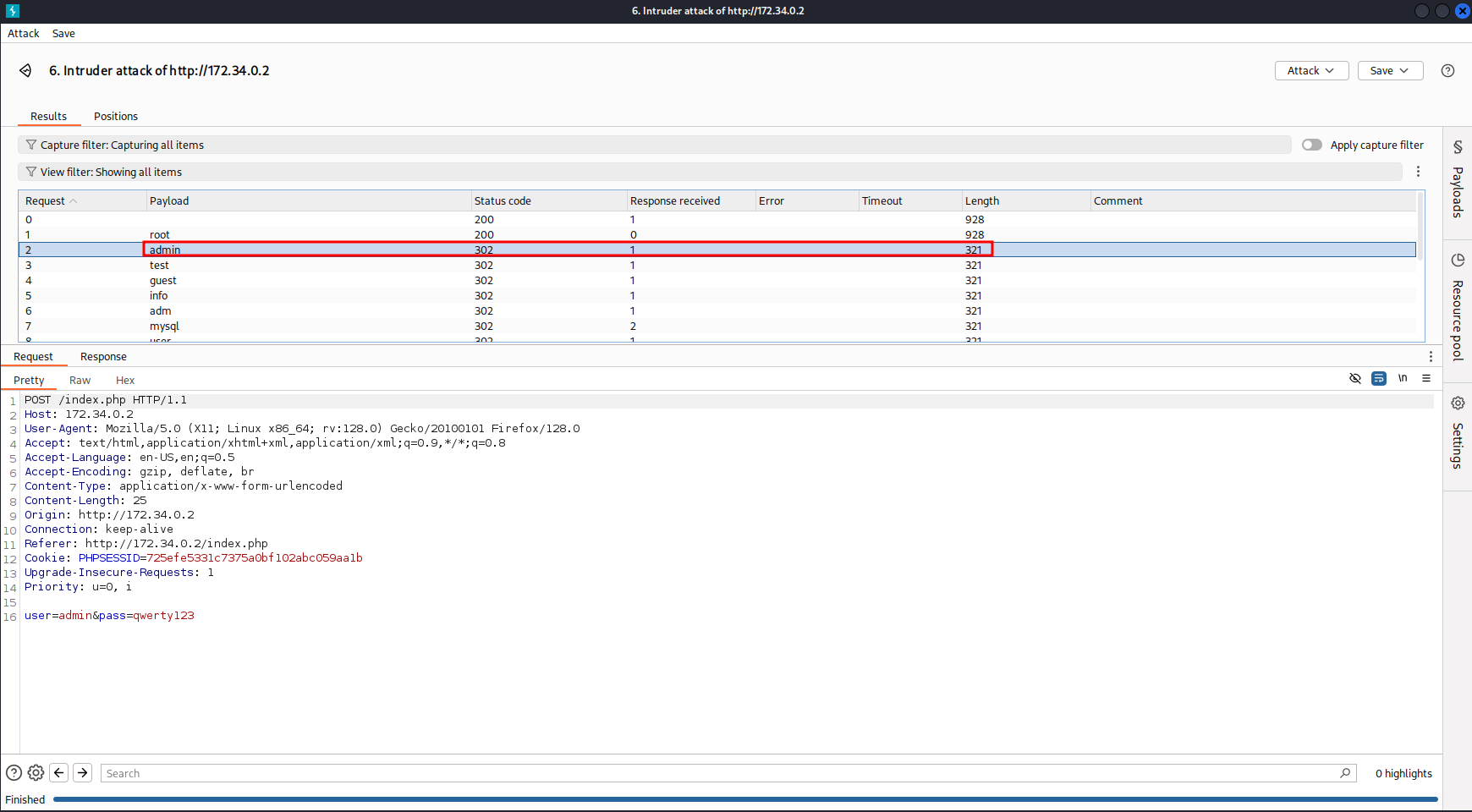Open search settings gear icon at bottom
The image size is (1472, 812).
[x=36, y=772]
